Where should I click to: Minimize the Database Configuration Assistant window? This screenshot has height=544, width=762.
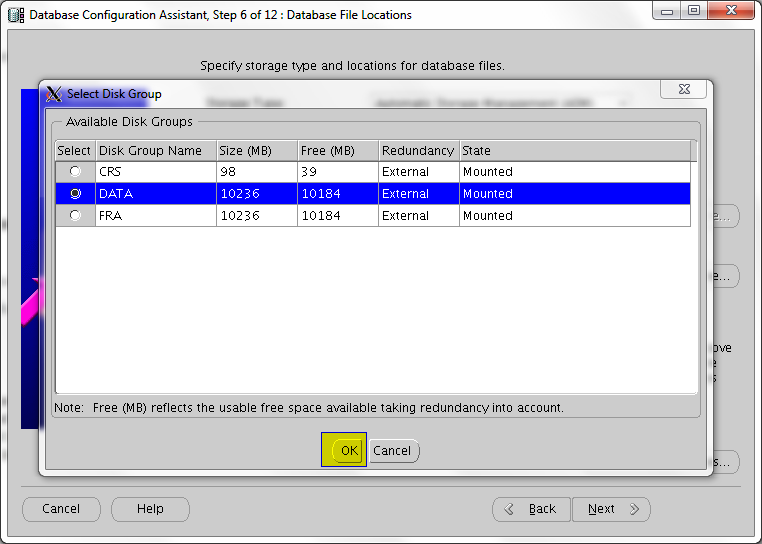[668, 13]
